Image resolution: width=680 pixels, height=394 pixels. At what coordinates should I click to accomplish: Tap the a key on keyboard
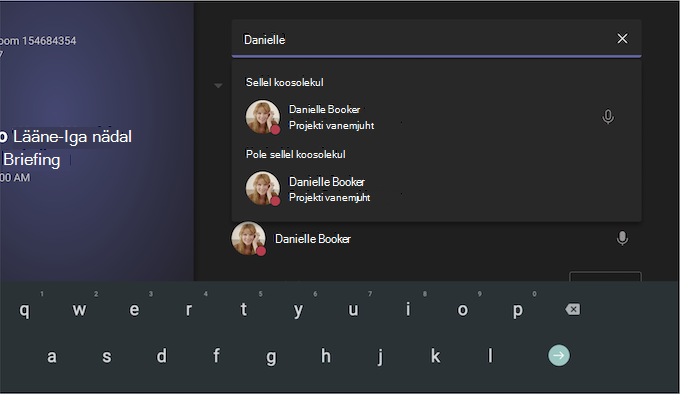click(x=52, y=356)
